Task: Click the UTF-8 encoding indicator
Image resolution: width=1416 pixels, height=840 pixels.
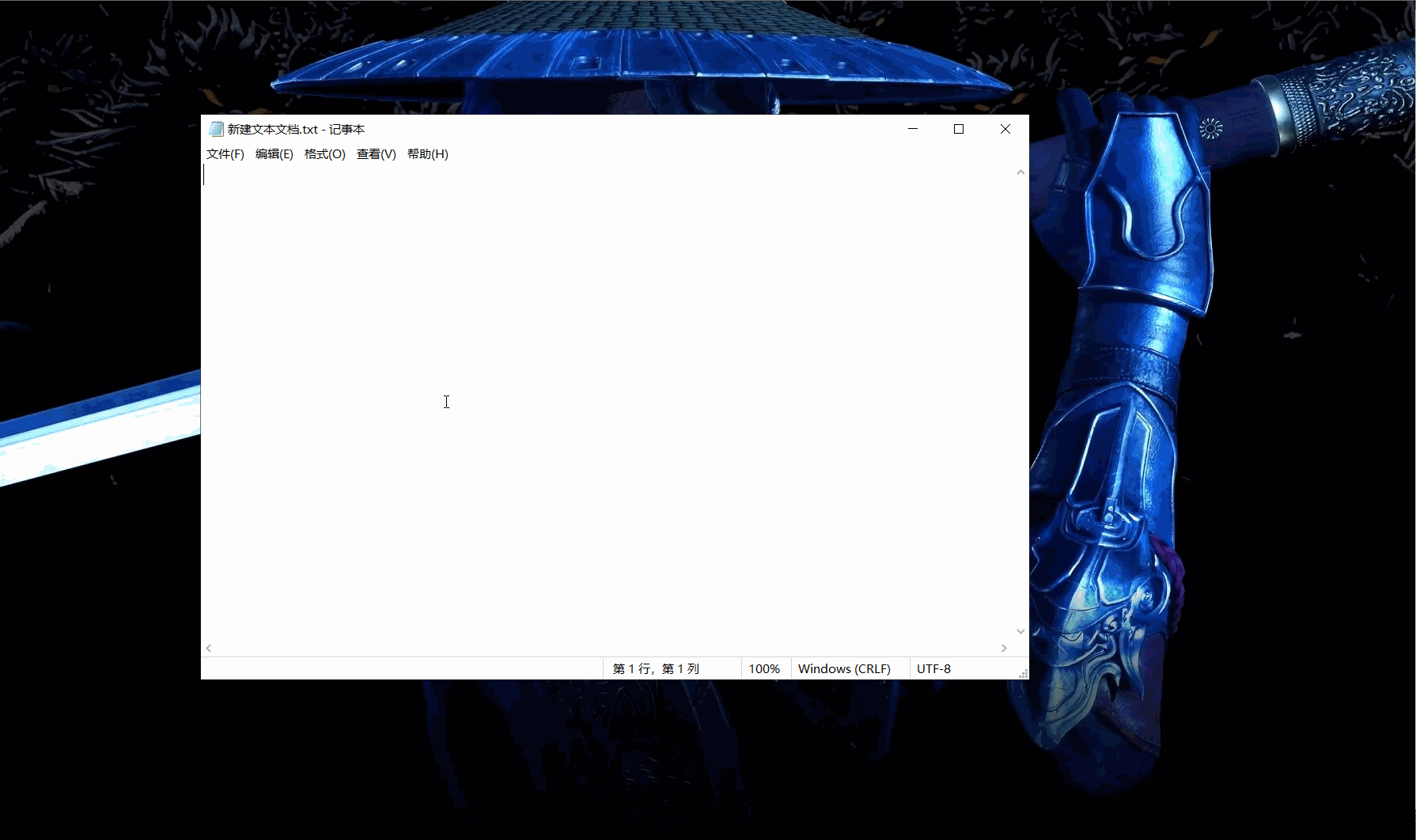Action: click(x=933, y=668)
